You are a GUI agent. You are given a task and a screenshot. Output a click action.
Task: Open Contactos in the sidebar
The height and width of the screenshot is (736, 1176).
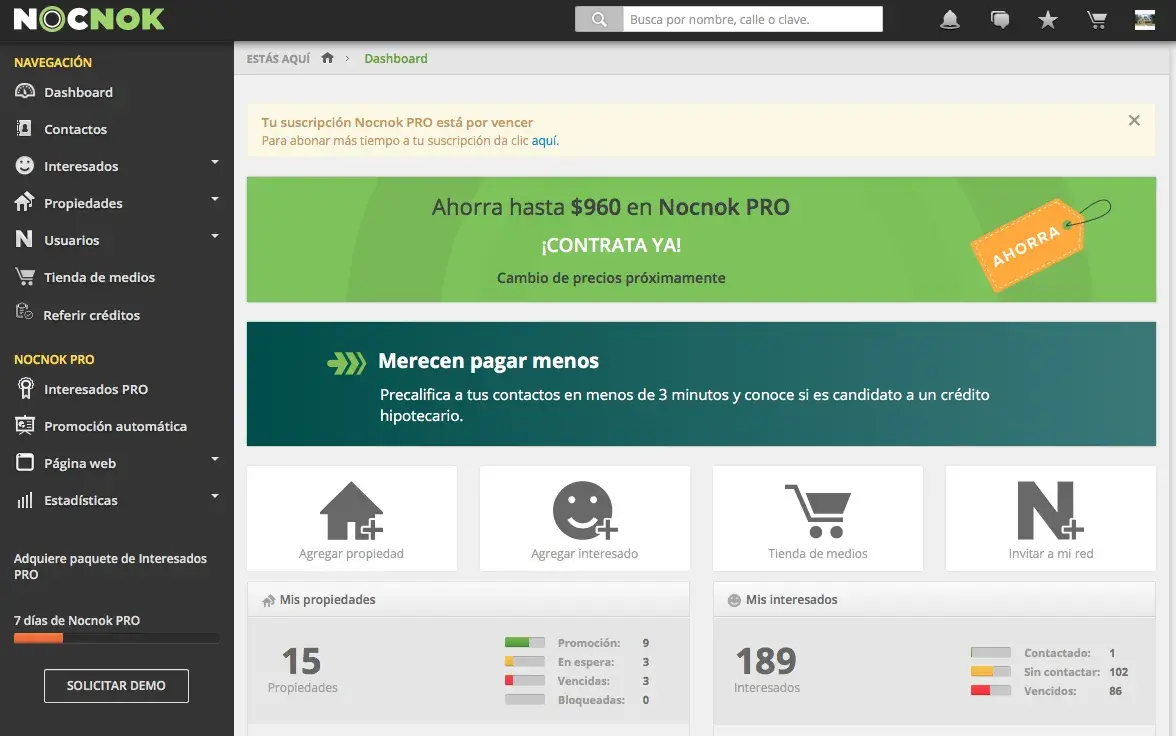click(x=75, y=129)
